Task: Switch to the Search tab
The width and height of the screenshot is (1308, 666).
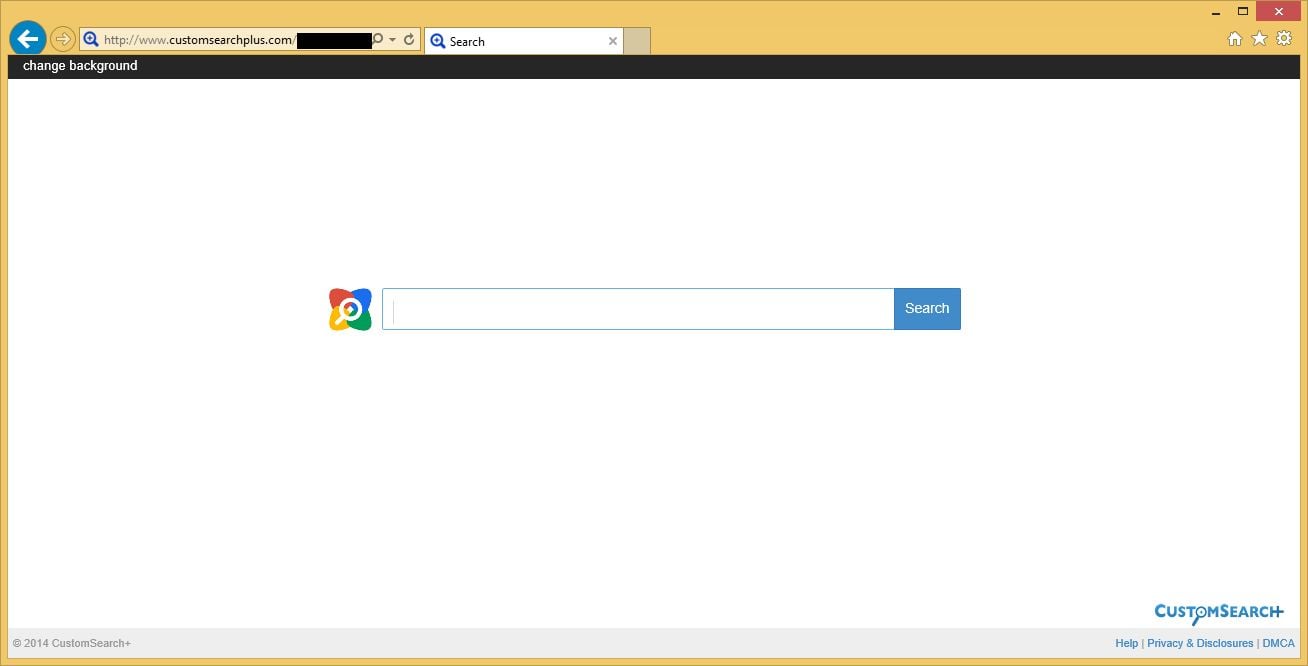Action: (x=500, y=41)
